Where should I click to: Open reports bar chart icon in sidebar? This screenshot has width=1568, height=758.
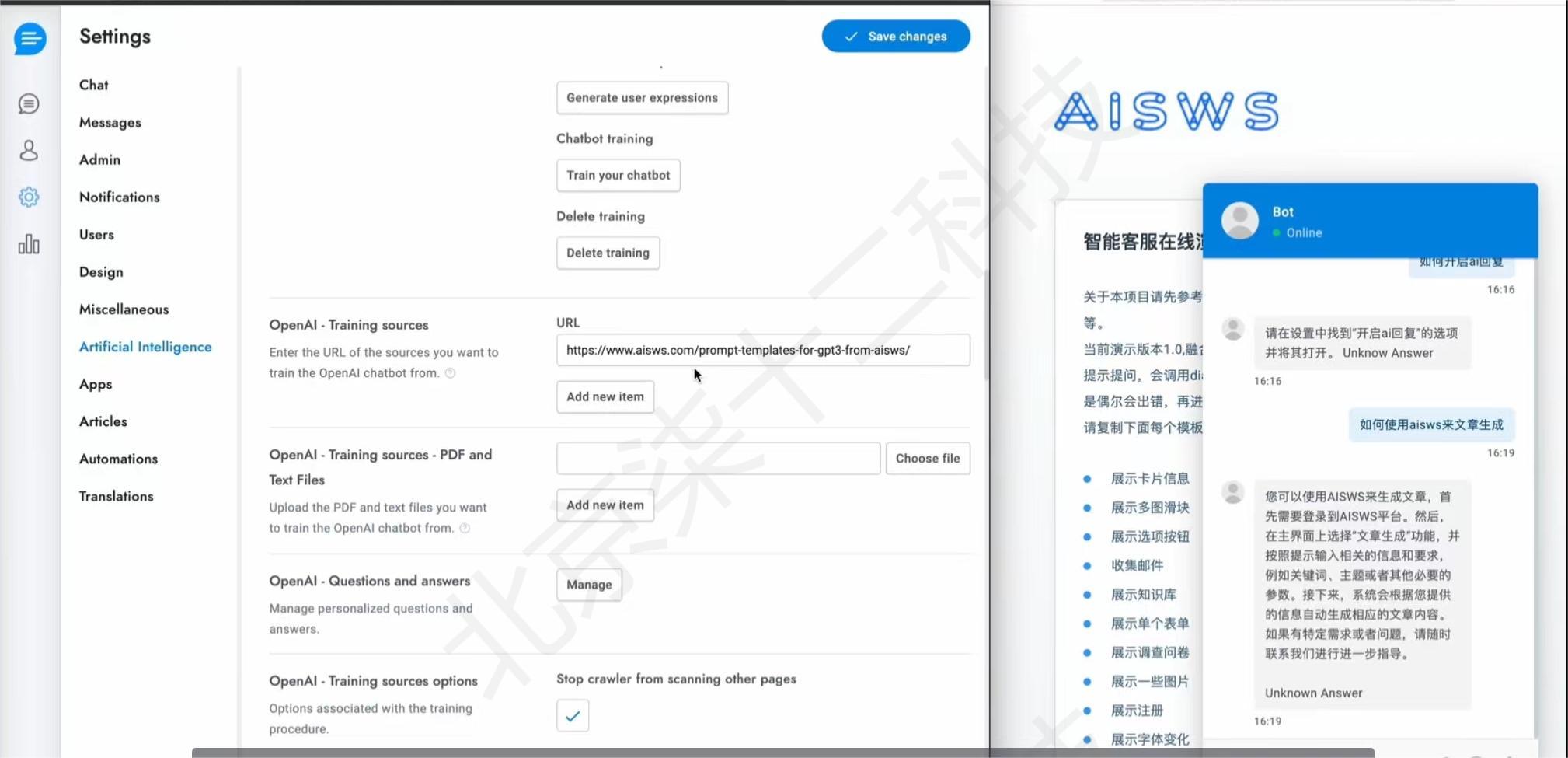click(x=29, y=244)
